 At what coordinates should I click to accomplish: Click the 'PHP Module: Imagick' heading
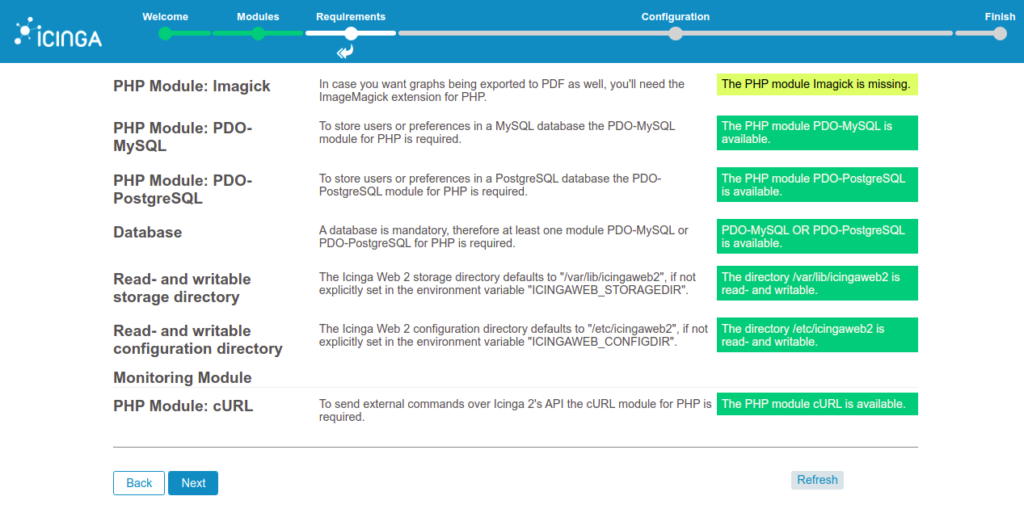(192, 86)
